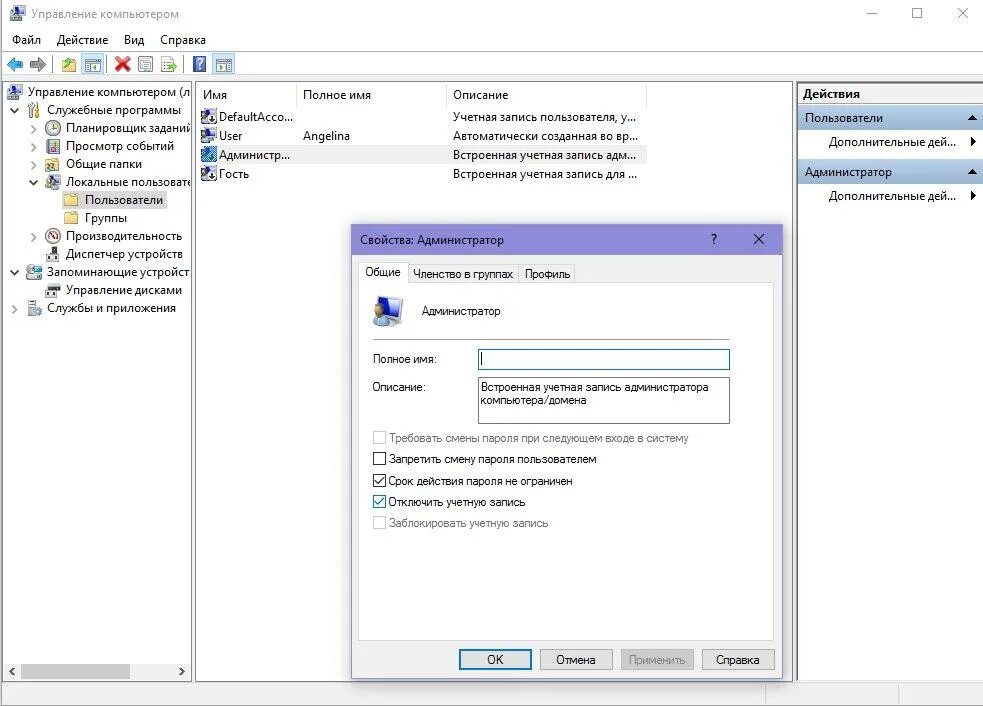983x706 pixels.
Task: Open the Файл menu
Action: click(x=26, y=40)
